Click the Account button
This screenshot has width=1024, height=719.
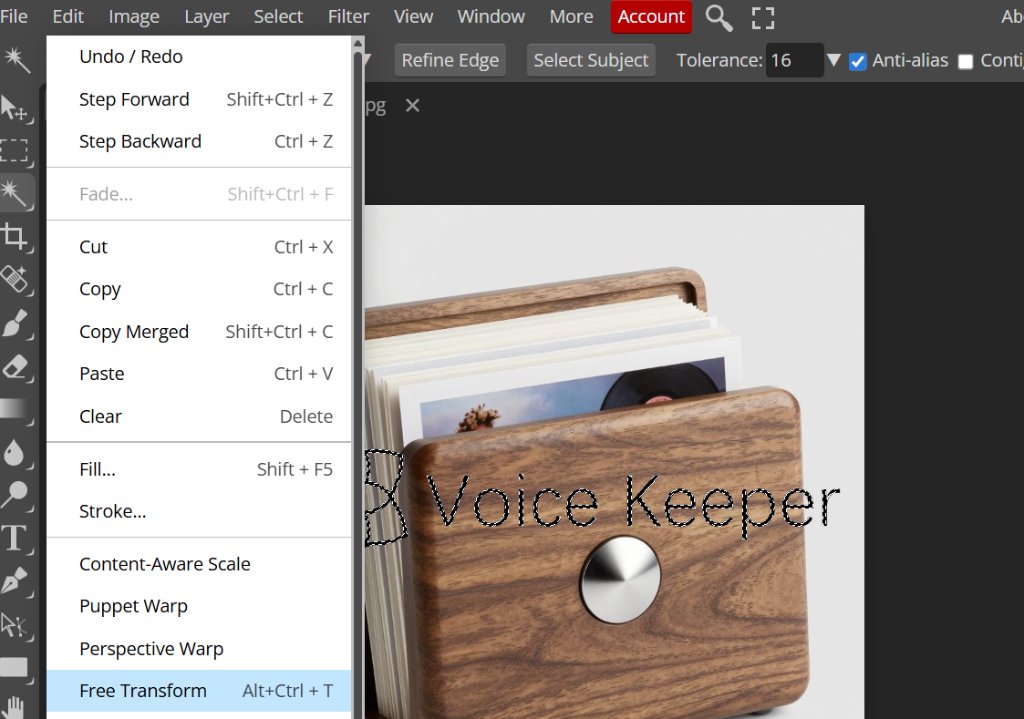point(651,16)
